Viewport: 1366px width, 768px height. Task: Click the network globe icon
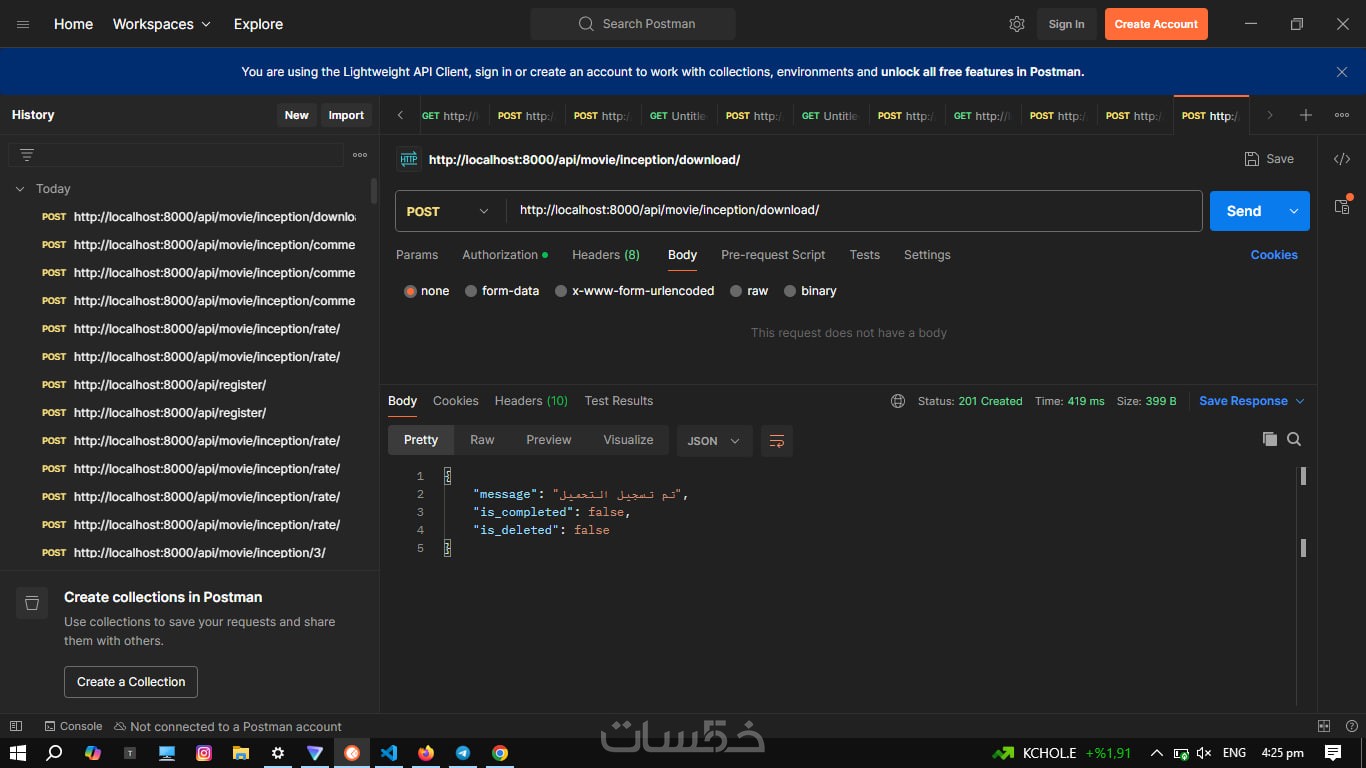coord(898,401)
